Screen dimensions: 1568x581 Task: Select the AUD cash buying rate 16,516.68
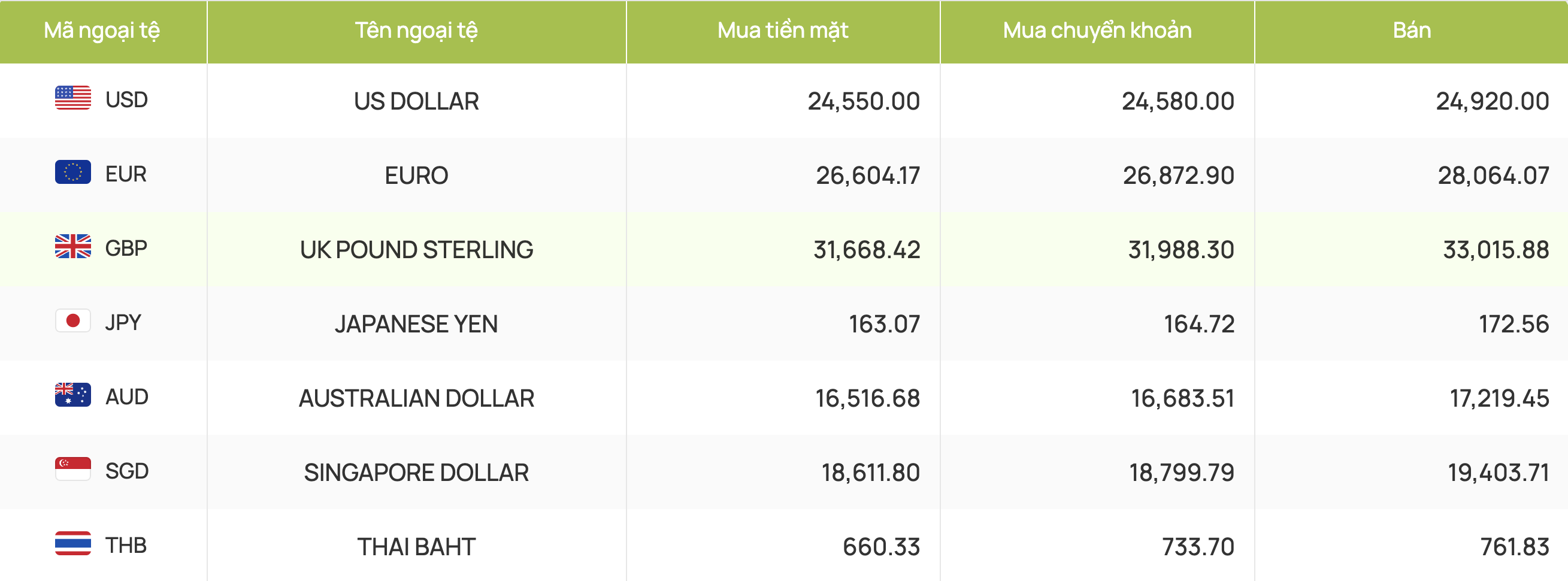pyautogui.click(x=867, y=398)
